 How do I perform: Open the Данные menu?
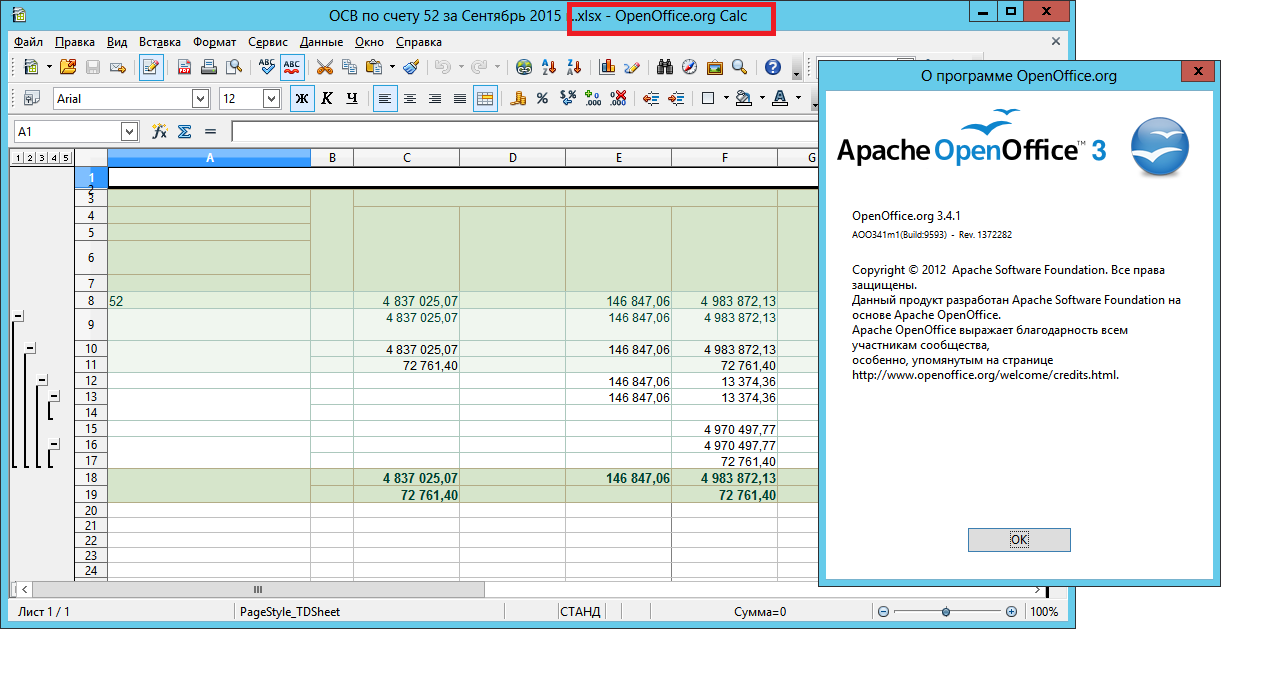[321, 42]
